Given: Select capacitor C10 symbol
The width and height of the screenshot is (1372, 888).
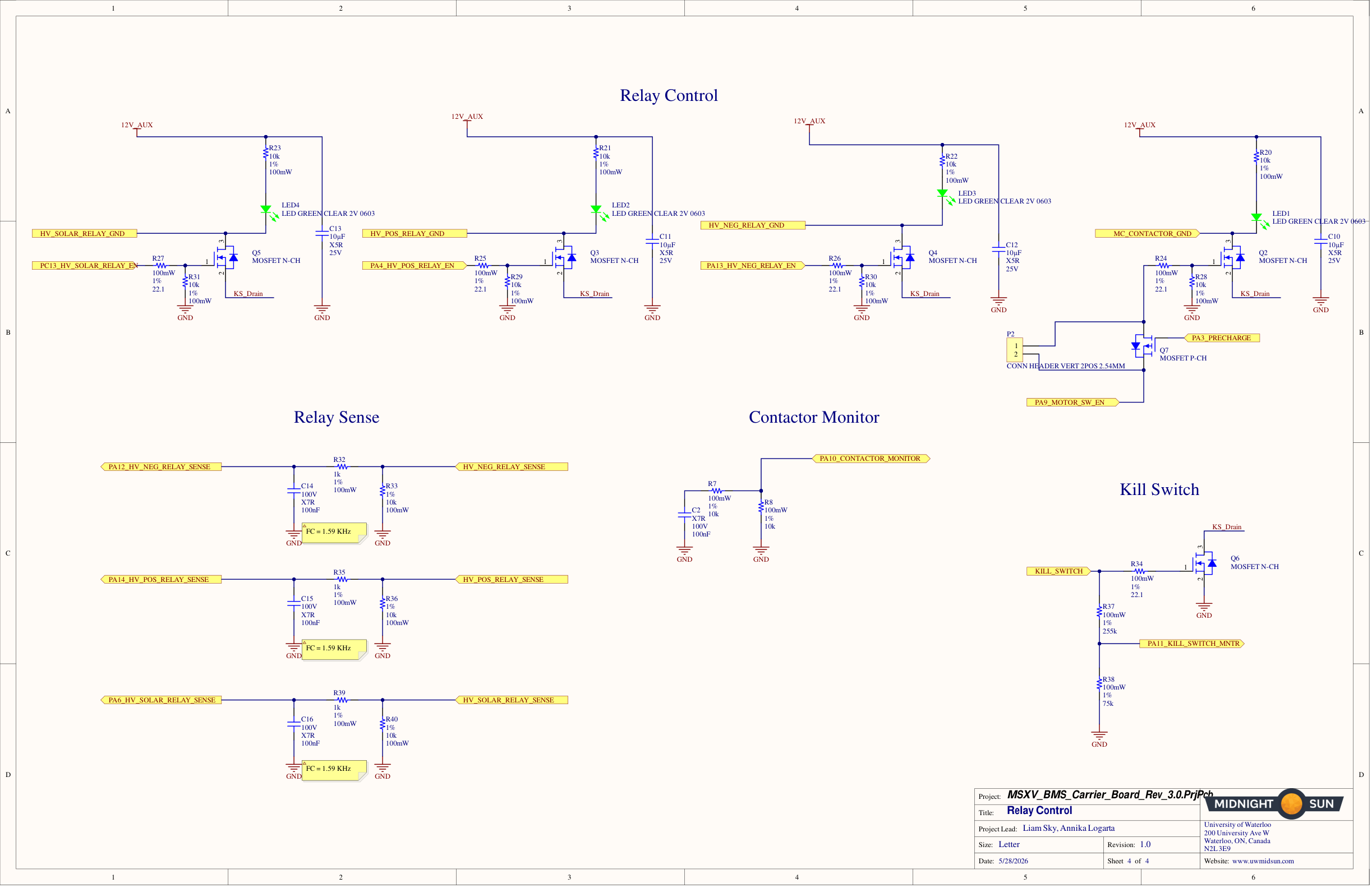Looking at the screenshot, I should tap(1321, 241).
